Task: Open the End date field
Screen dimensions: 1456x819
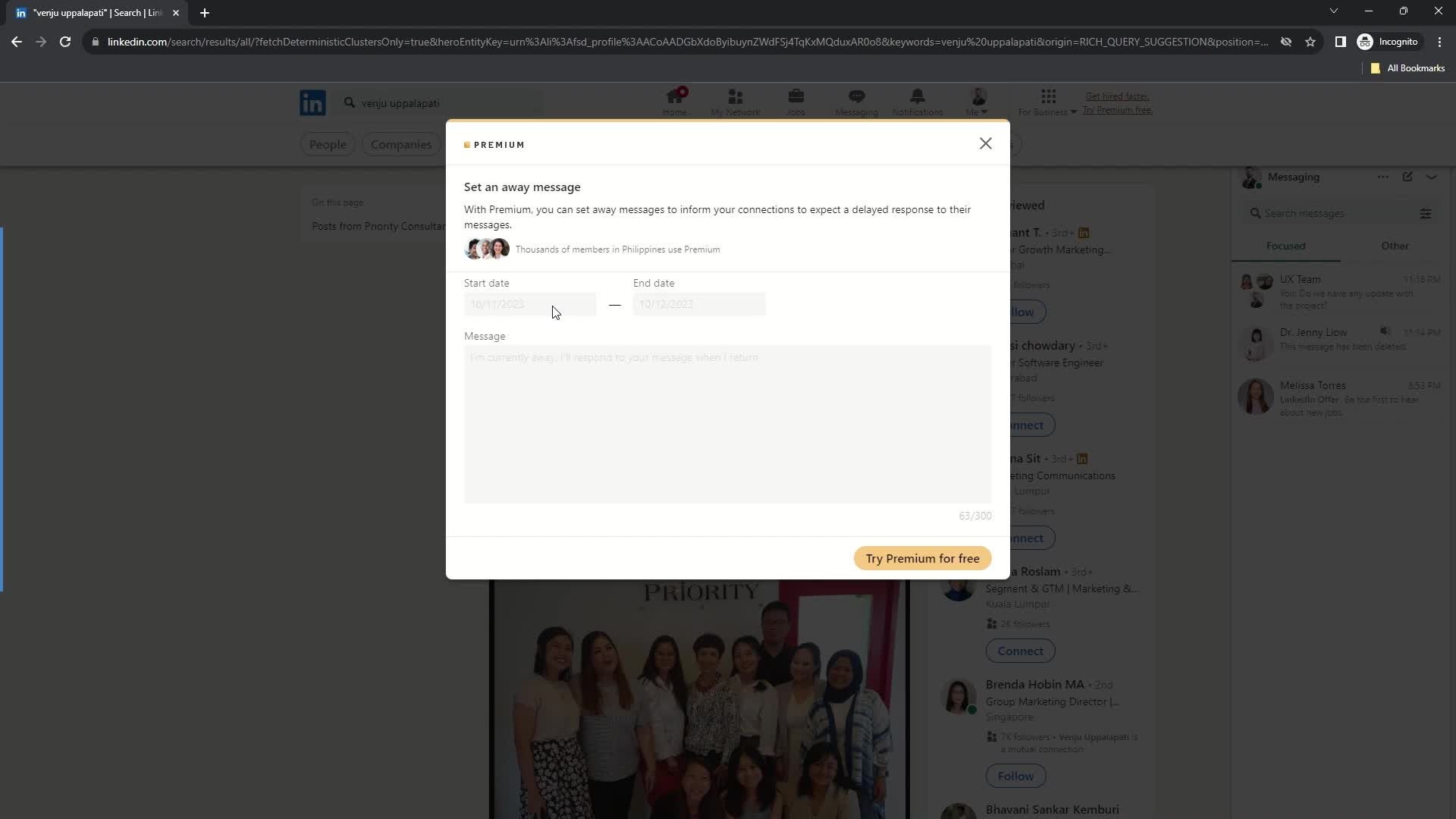Action: [x=699, y=304]
